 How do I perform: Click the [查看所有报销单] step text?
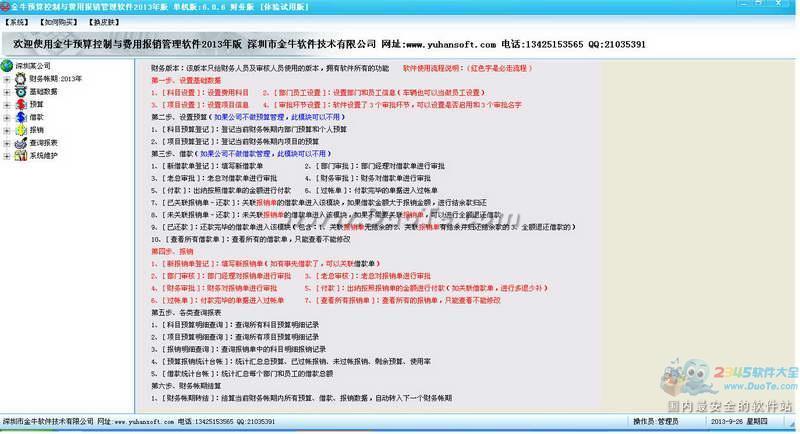[403, 300]
